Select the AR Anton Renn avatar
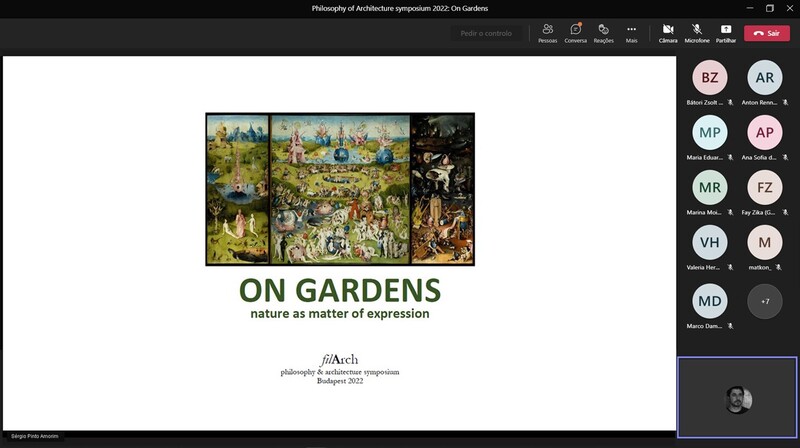This screenshot has width=800, height=448. (x=765, y=78)
